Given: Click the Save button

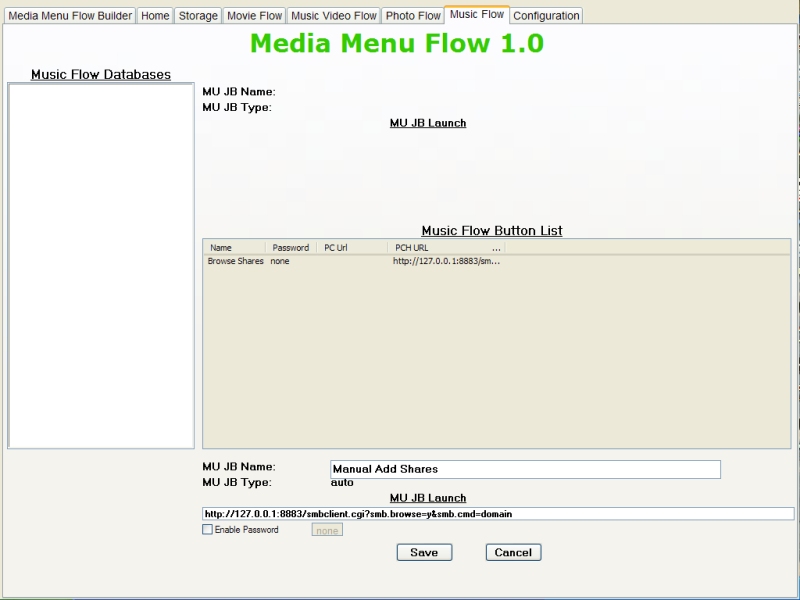Looking at the screenshot, I should coord(424,552).
